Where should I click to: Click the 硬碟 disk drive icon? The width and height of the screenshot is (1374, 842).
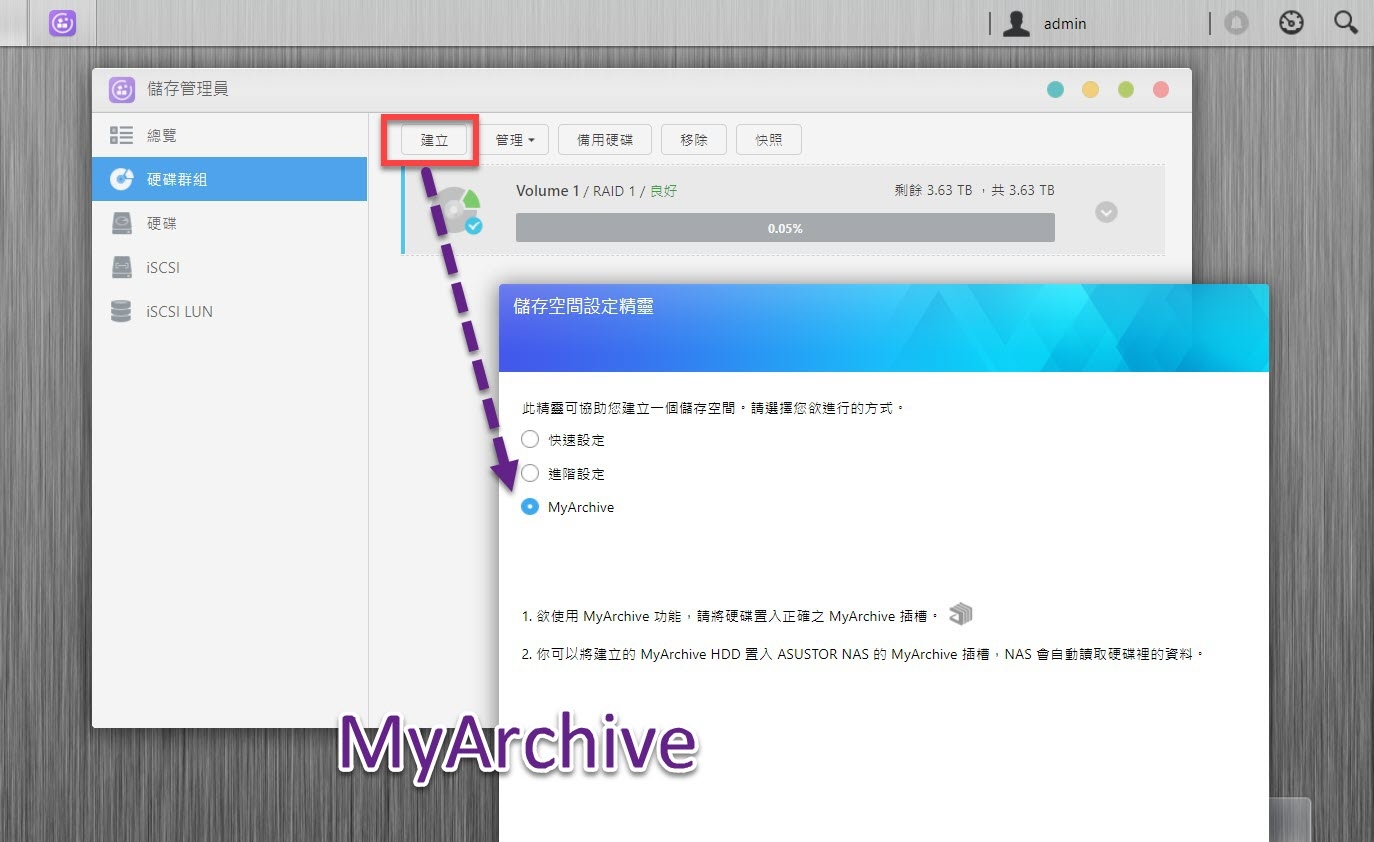point(121,223)
